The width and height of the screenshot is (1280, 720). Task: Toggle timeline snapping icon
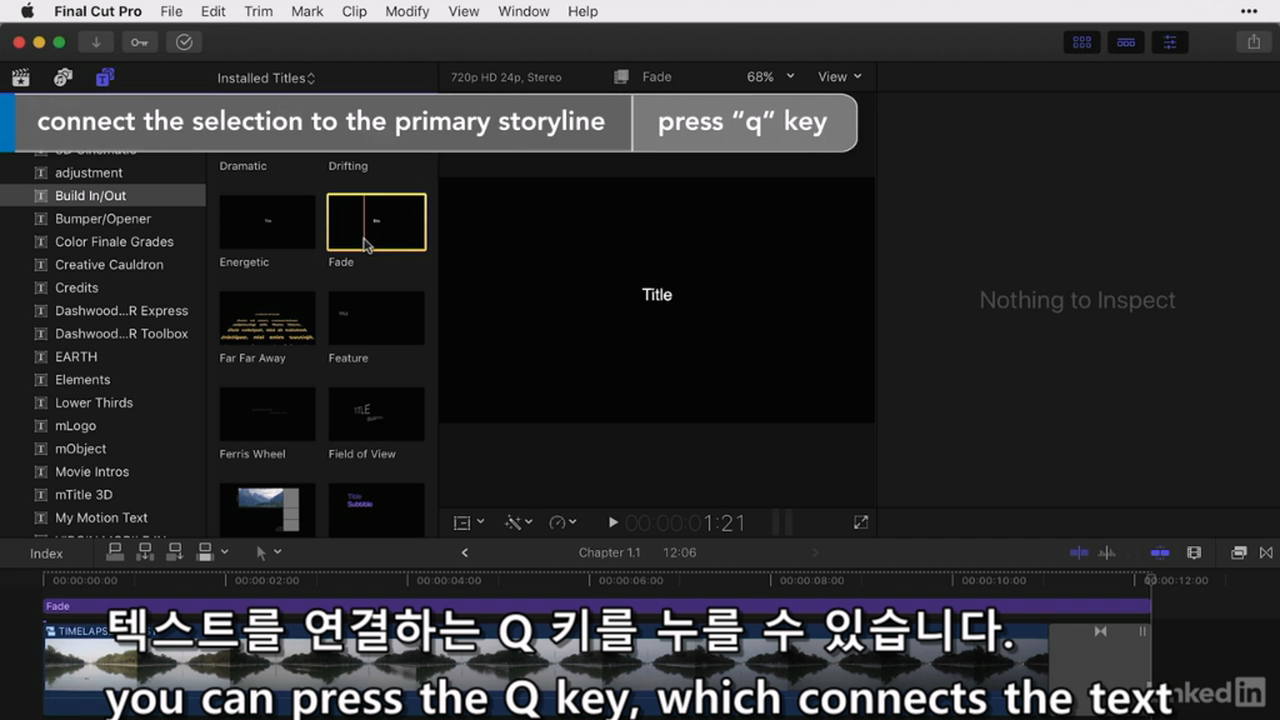1160,552
